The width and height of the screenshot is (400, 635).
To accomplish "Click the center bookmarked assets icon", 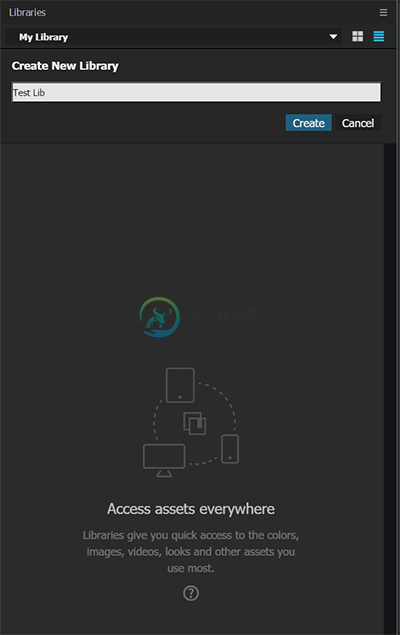I will [x=195, y=423].
